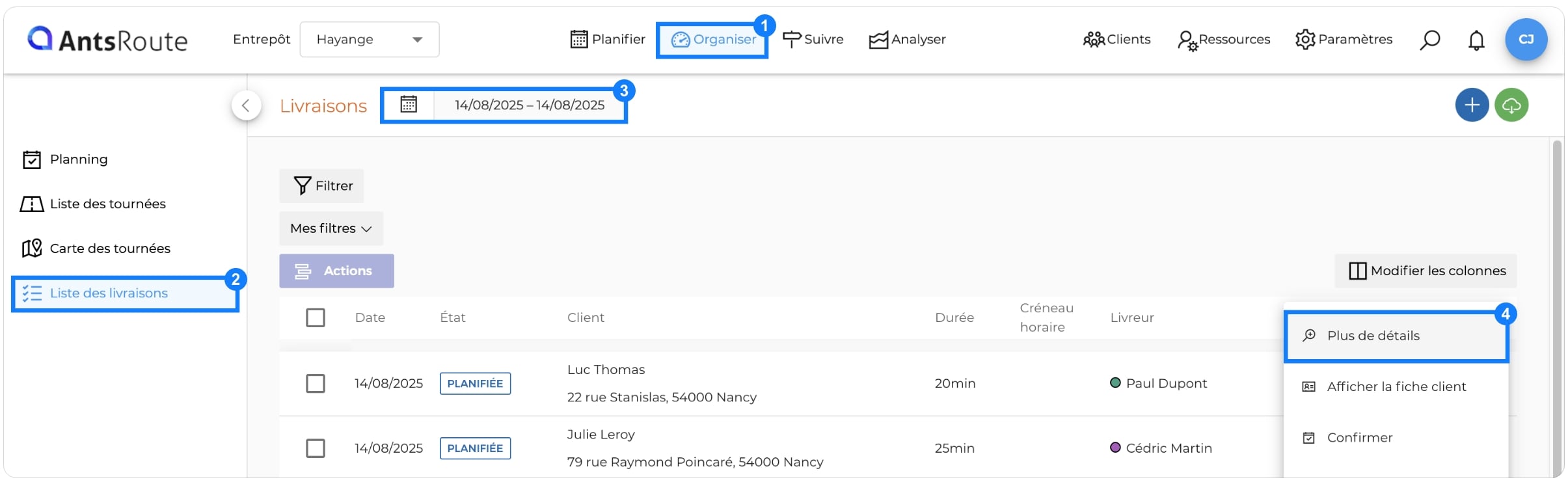1568x484 pixels.
Task: Open the 14/08/2025 date range field
Action: [x=530, y=105]
